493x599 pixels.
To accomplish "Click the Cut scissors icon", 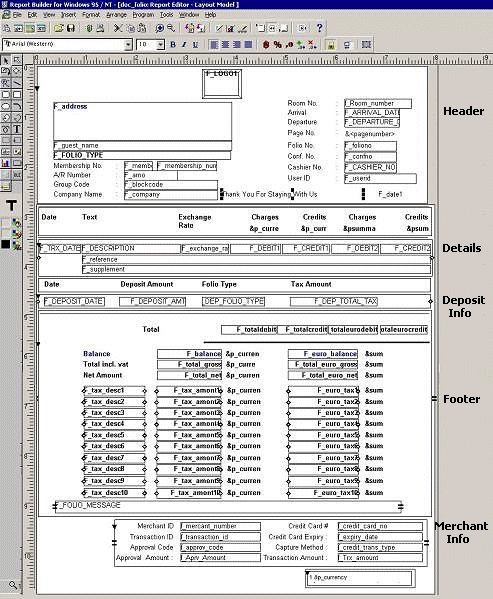I will pyautogui.click(x=118, y=28).
